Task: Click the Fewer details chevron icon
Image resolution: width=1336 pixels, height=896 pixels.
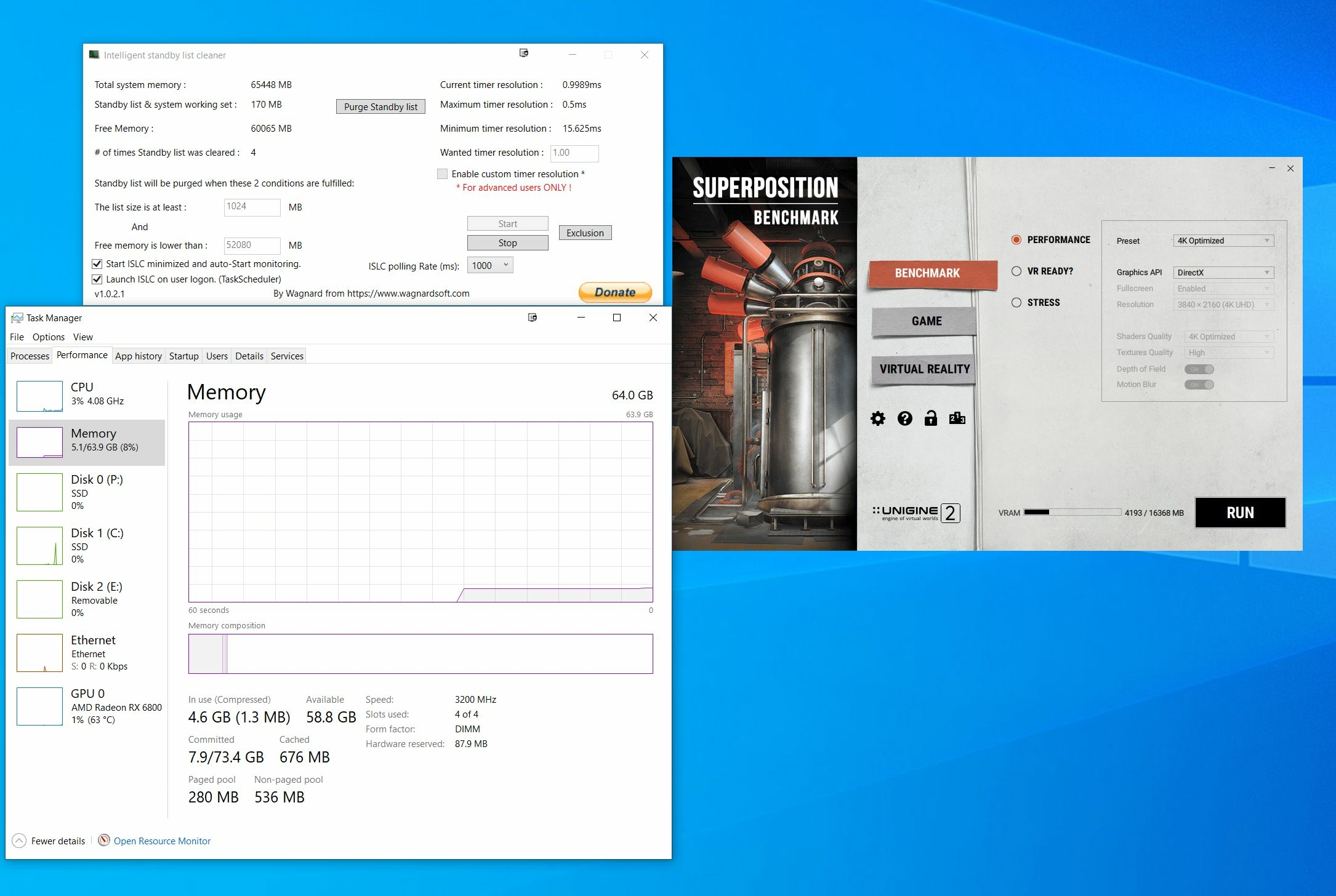Action: pyautogui.click(x=19, y=841)
